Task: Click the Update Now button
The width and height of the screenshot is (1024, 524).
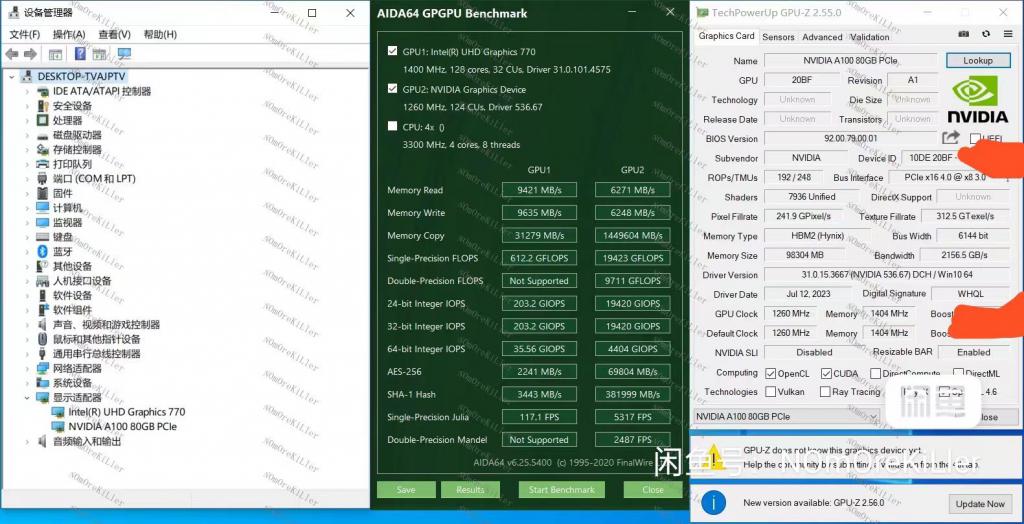Action: point(979,503)
